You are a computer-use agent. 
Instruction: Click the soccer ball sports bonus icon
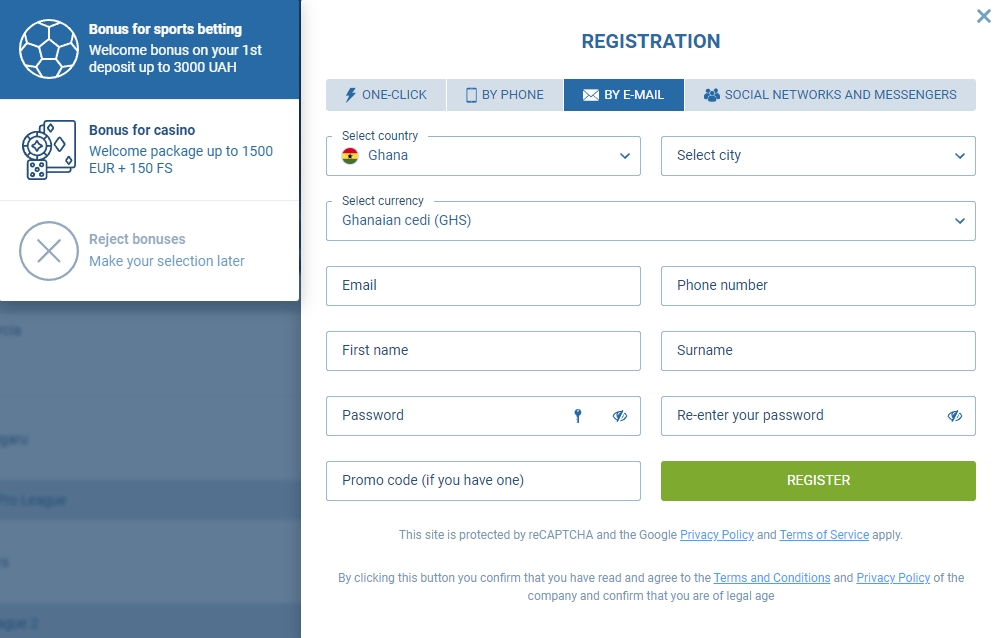[x=49, y=49]
